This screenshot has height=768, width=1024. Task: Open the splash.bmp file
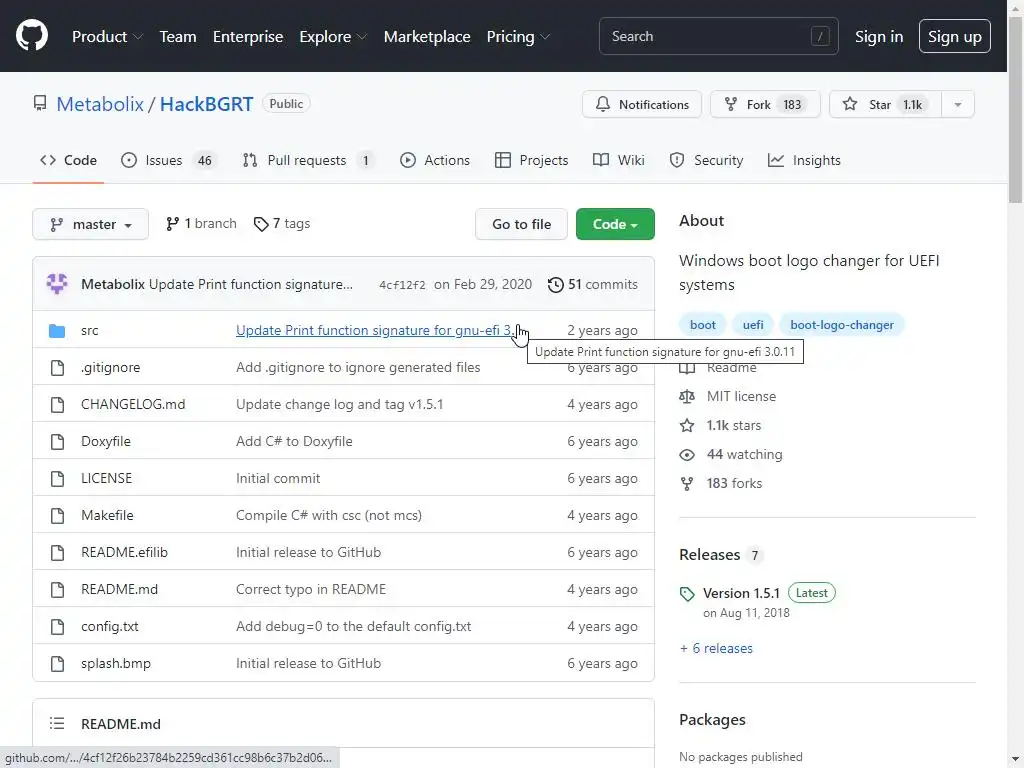[116, 664]
